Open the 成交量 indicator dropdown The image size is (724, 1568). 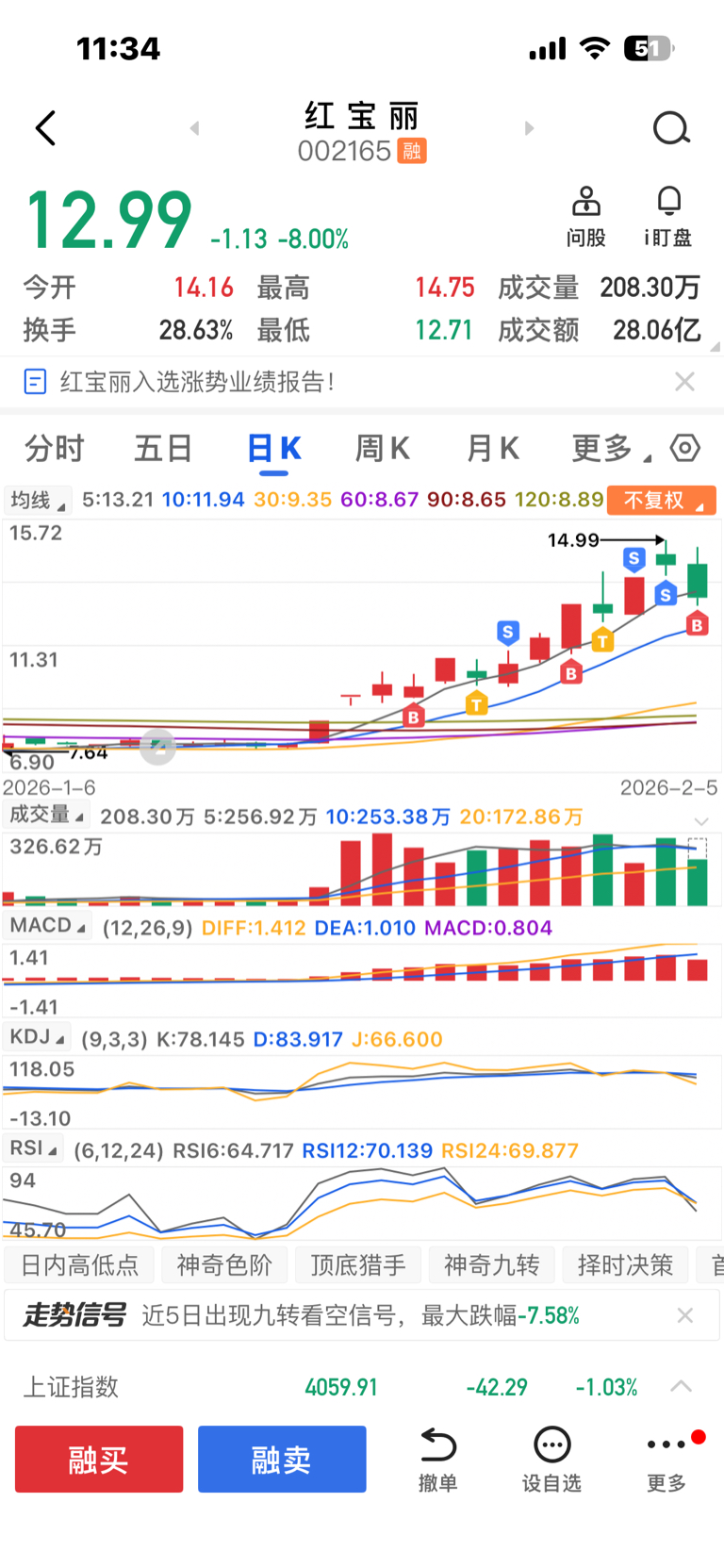click(x=46, y=816)
